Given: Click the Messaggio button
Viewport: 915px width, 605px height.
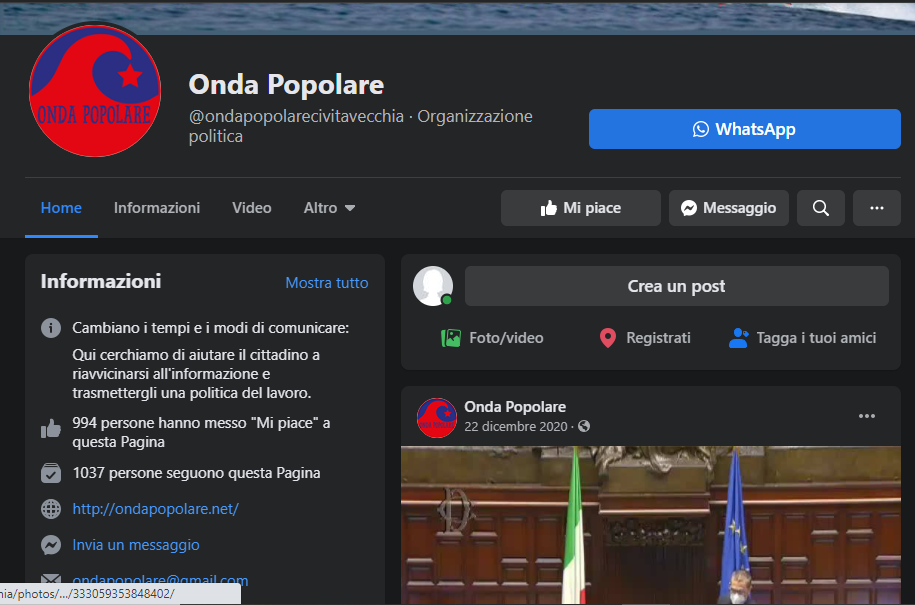Looking at the screenshot, I should 728,208.
